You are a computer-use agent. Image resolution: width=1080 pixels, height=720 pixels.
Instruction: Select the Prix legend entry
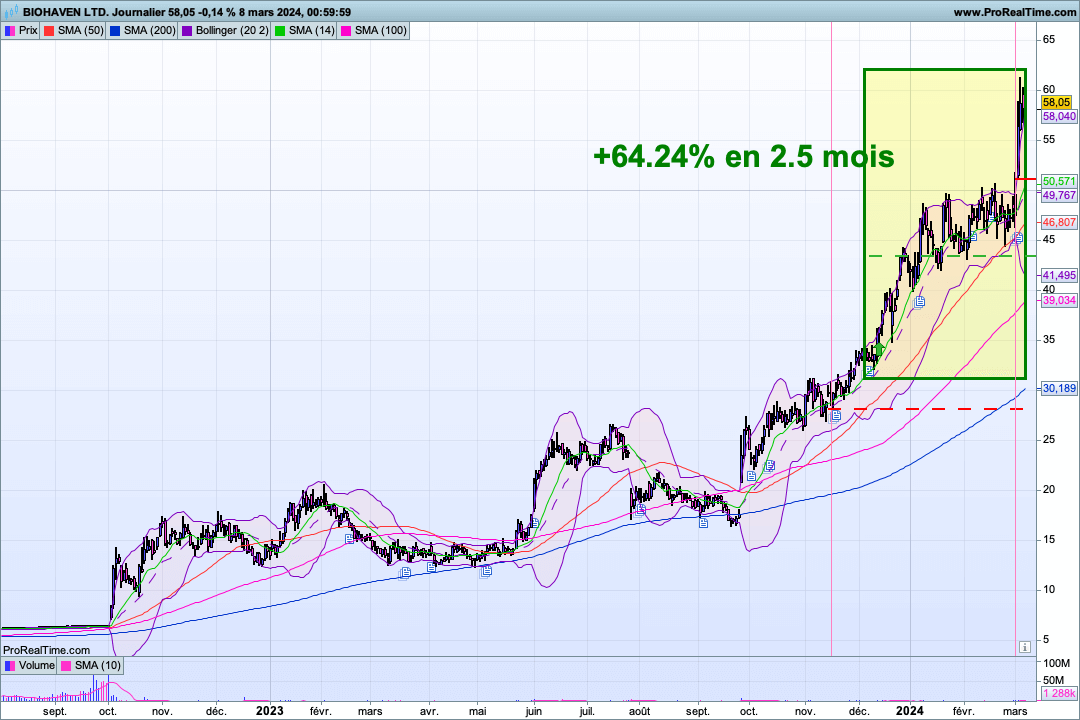pyautogui.click(x=21, y=30)
